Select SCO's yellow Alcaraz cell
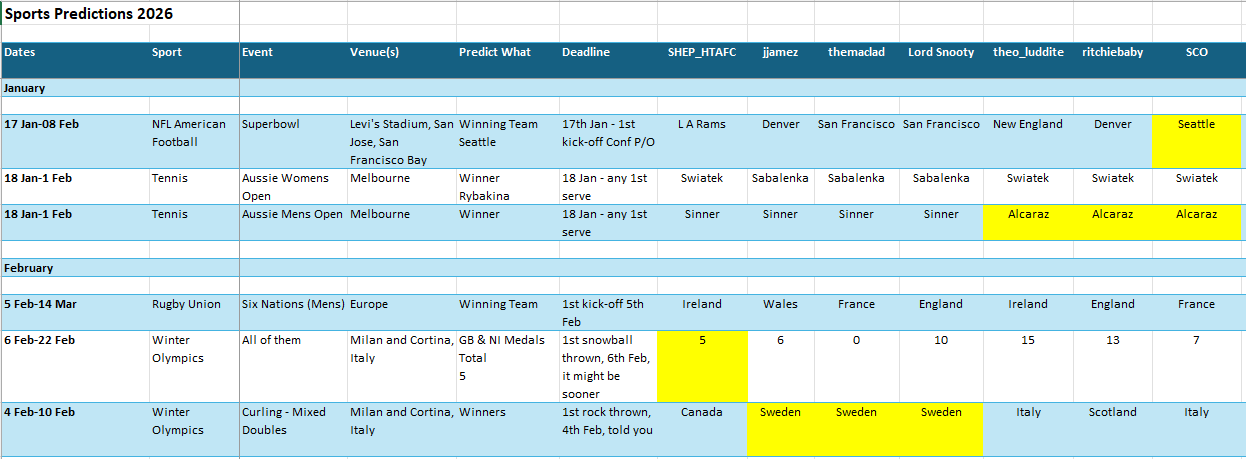This screenshot has height=459, width=1246. [x=1196, y=222]
